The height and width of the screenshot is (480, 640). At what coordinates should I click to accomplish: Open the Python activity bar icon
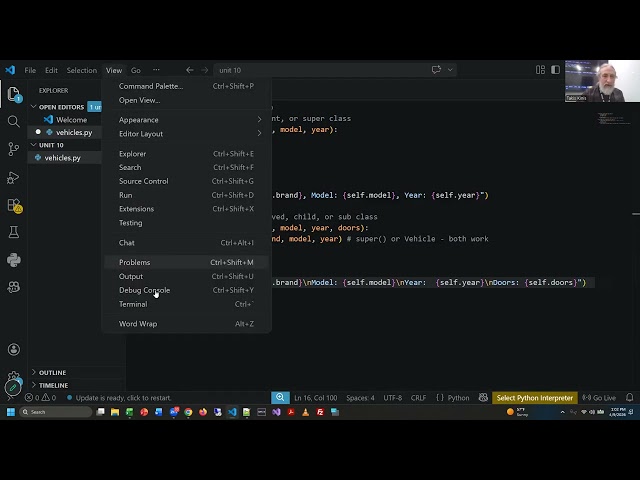pos(13,260)
